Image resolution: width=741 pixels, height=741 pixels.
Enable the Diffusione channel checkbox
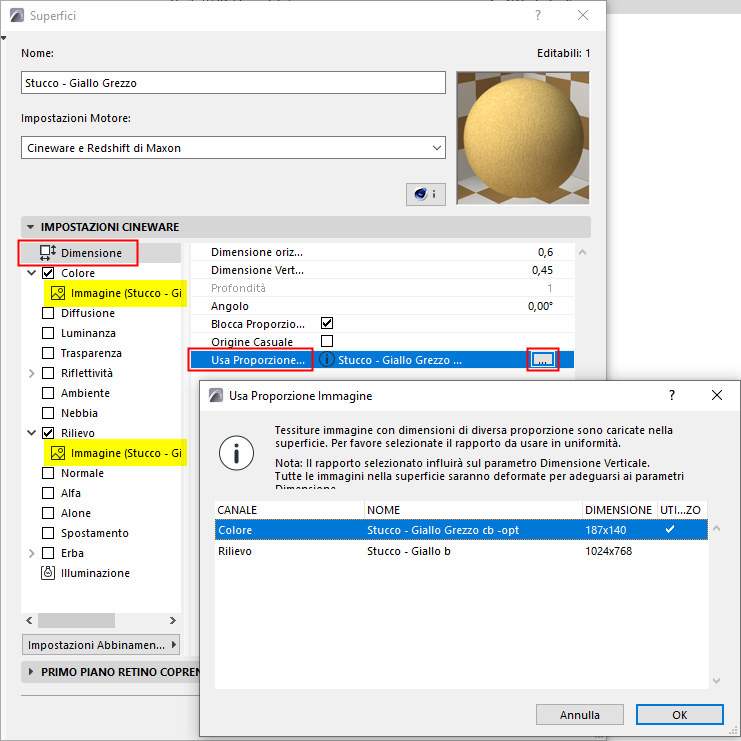click(48, 313)
